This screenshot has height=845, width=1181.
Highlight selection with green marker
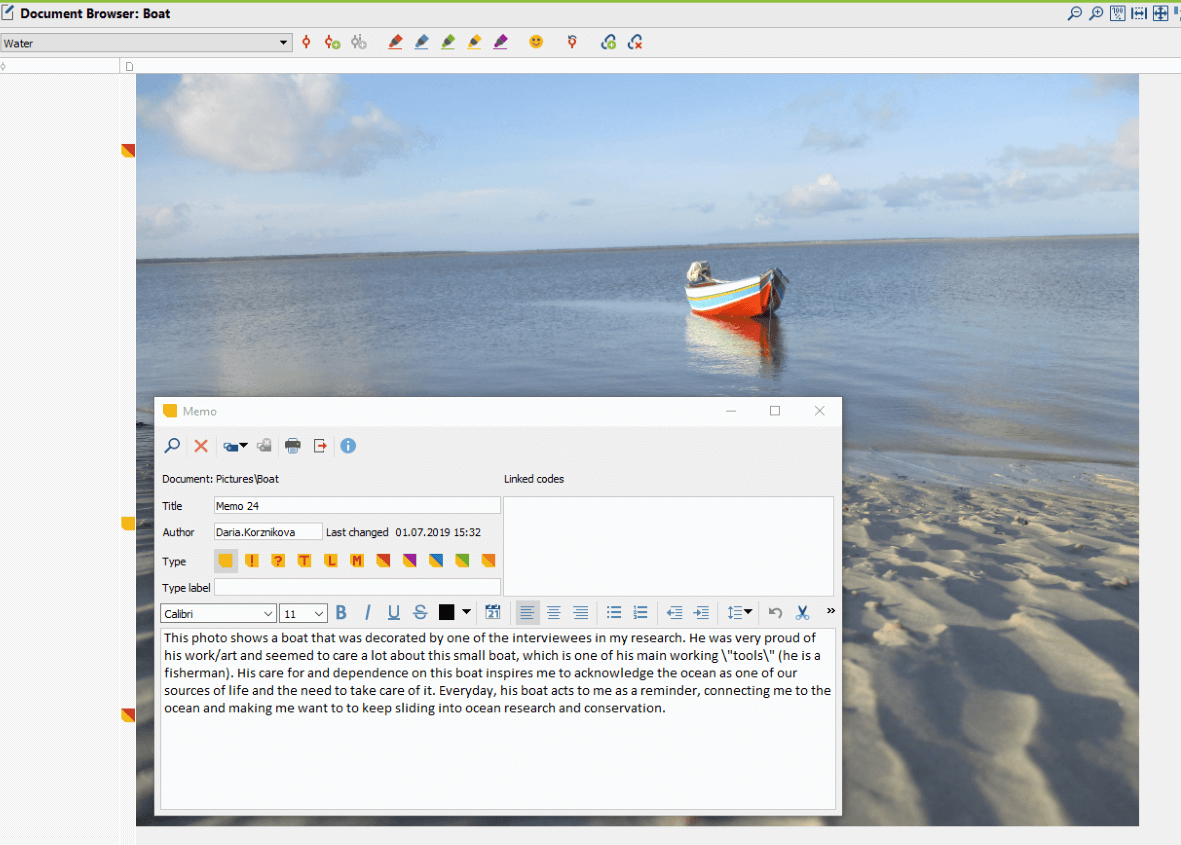[448, 42]
